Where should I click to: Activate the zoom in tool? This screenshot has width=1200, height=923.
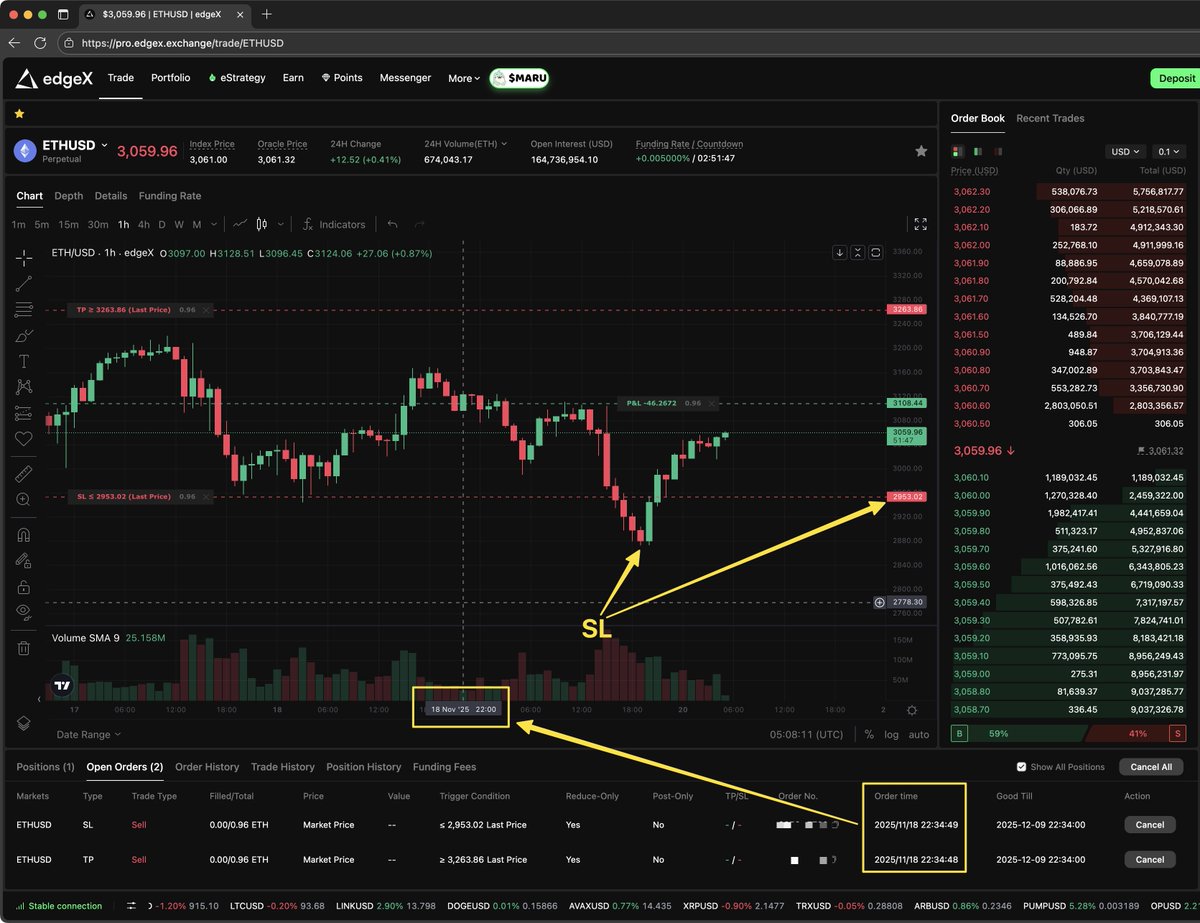24,499
